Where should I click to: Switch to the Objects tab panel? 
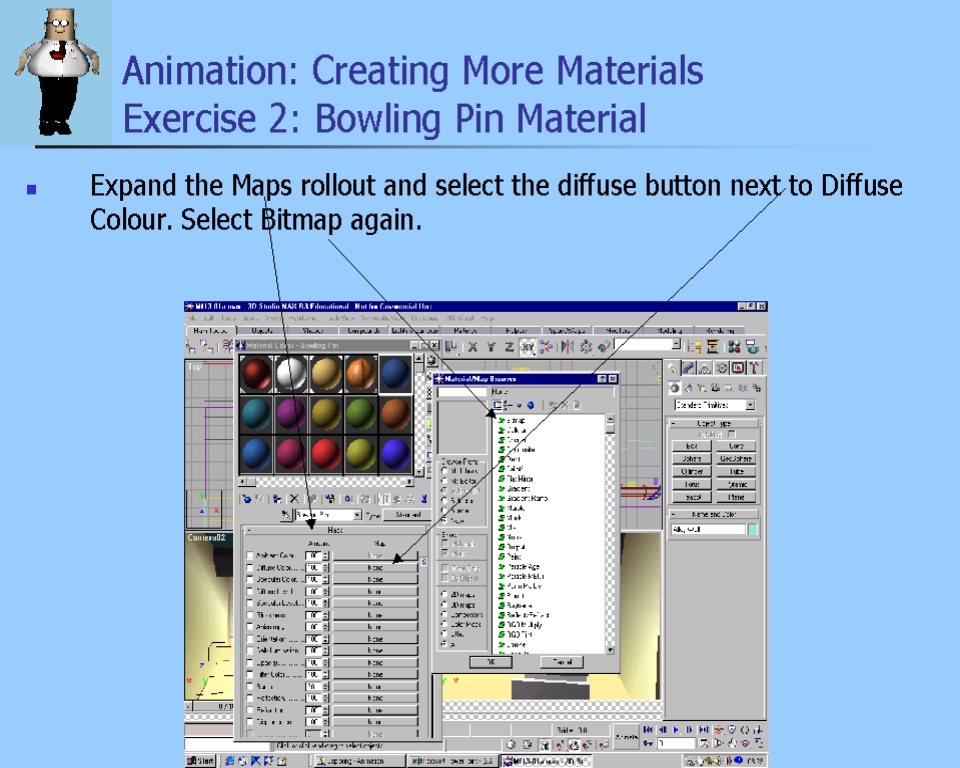tap(263, 331)
